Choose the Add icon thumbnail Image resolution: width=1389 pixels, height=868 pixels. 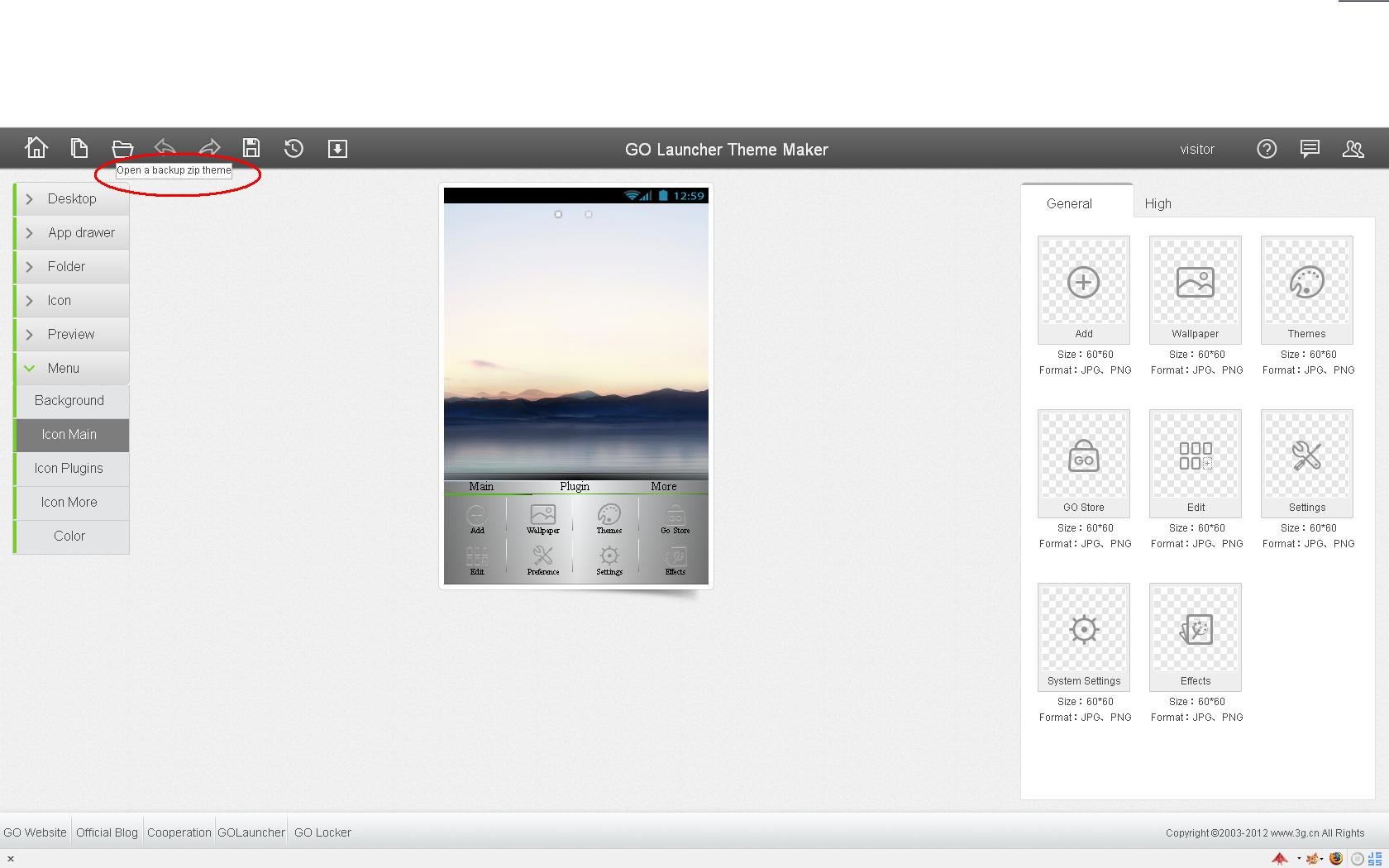[1084, 290]
